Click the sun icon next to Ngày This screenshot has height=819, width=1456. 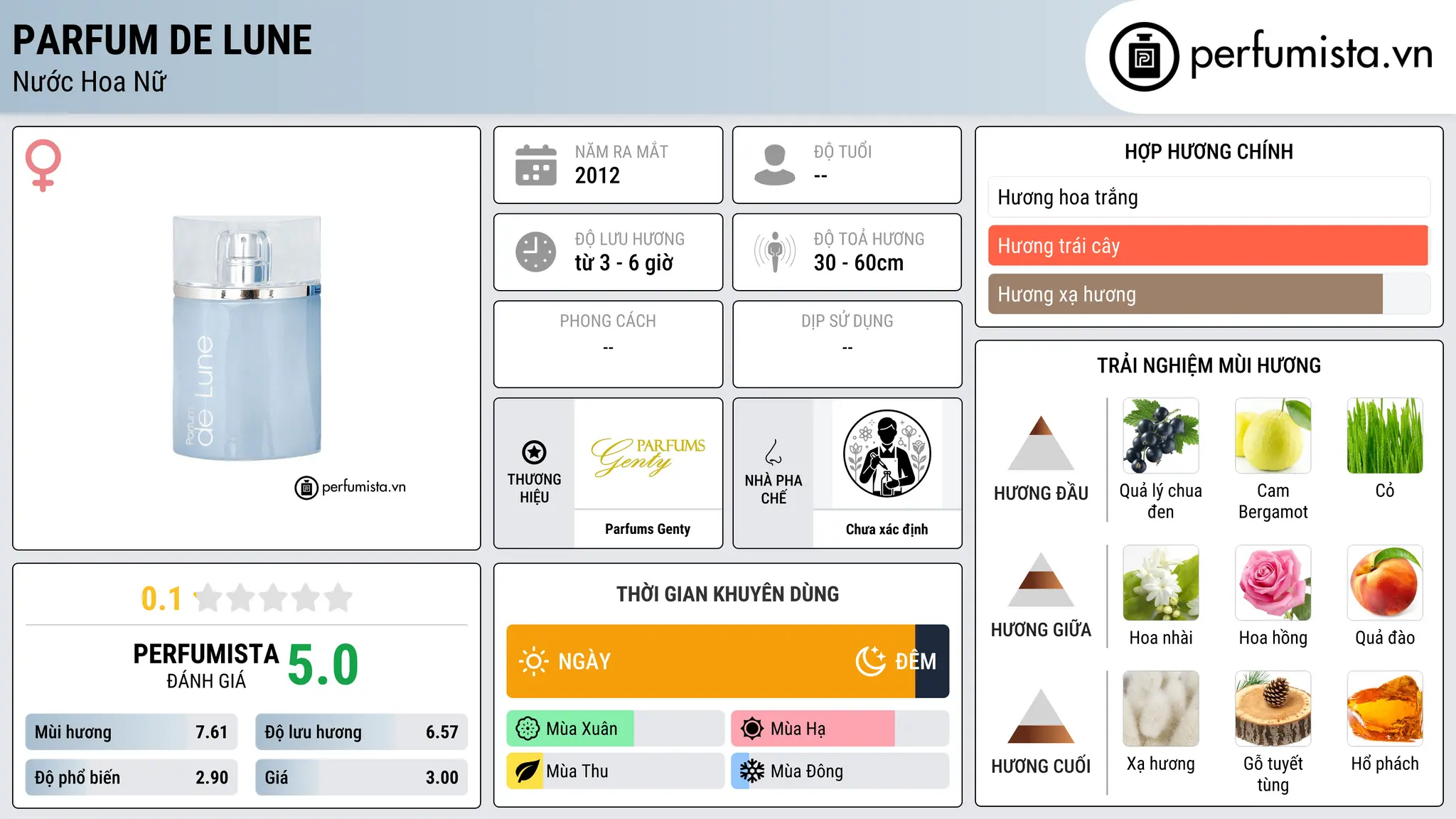point(533,661)
